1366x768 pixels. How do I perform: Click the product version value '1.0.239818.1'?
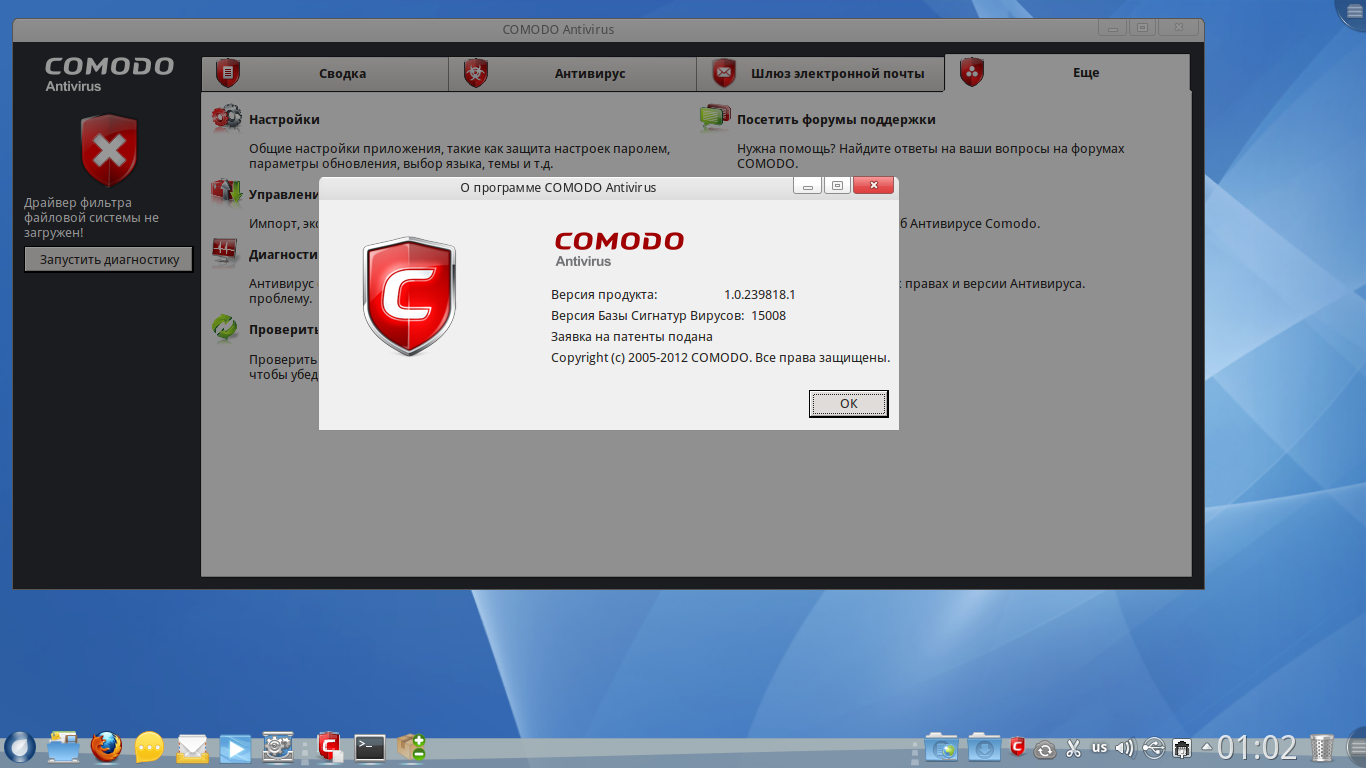[x=759, y=294]
